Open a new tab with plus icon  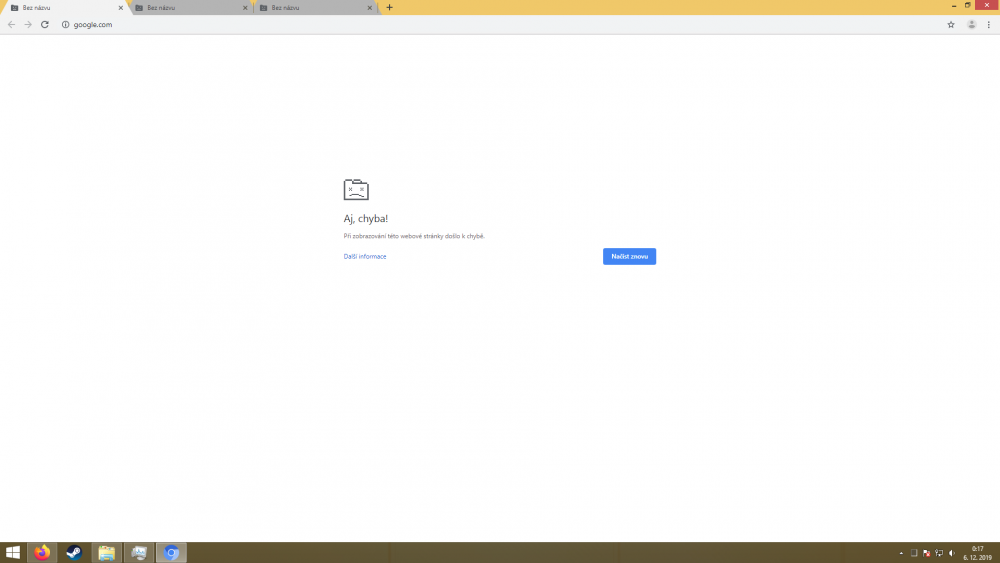(389, 7)
